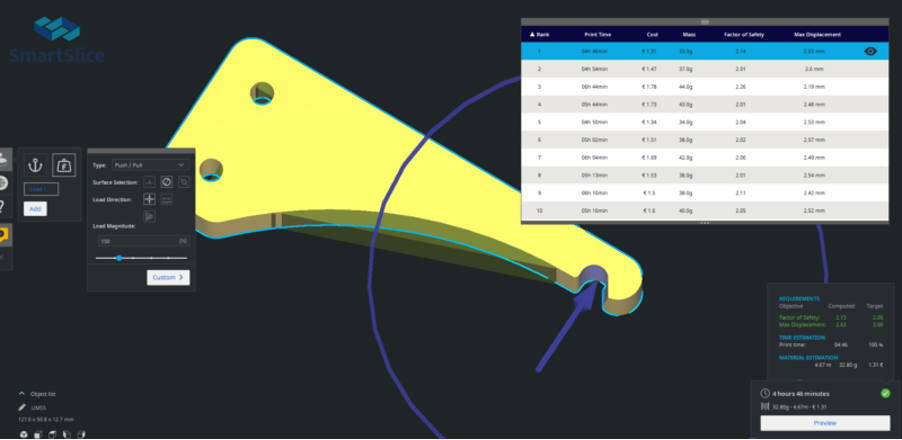
Task: Choose the circular surface selection icon
Action: click(166, 183)
